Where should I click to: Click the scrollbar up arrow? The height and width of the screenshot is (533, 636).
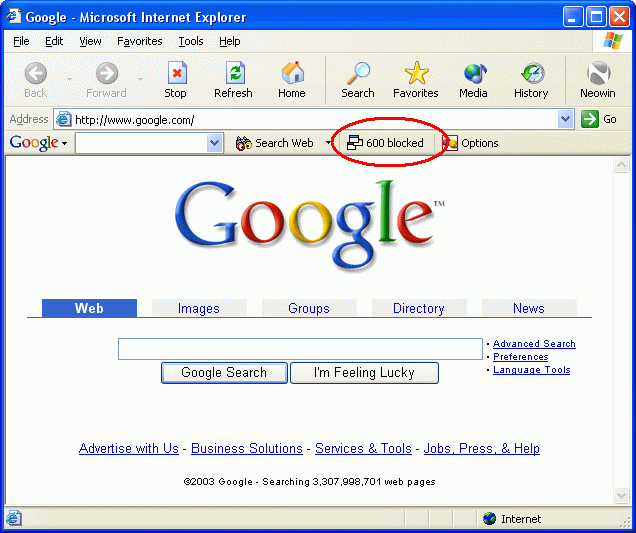(621, 164)
